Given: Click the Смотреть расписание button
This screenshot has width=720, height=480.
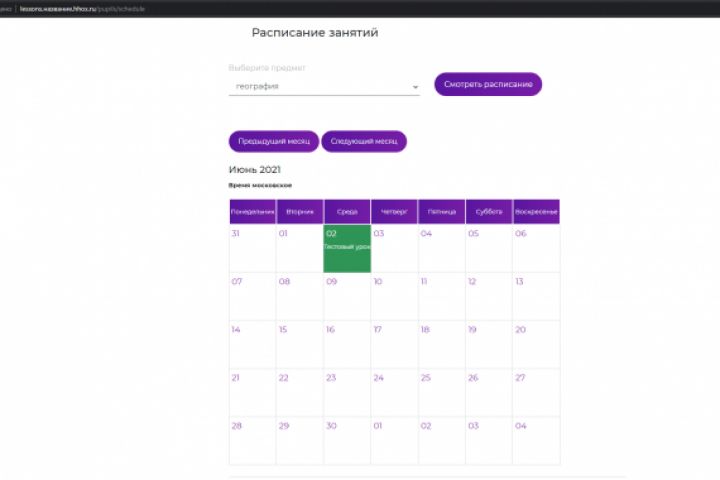Looking at the screenshot, I should [x=487, y=84].
